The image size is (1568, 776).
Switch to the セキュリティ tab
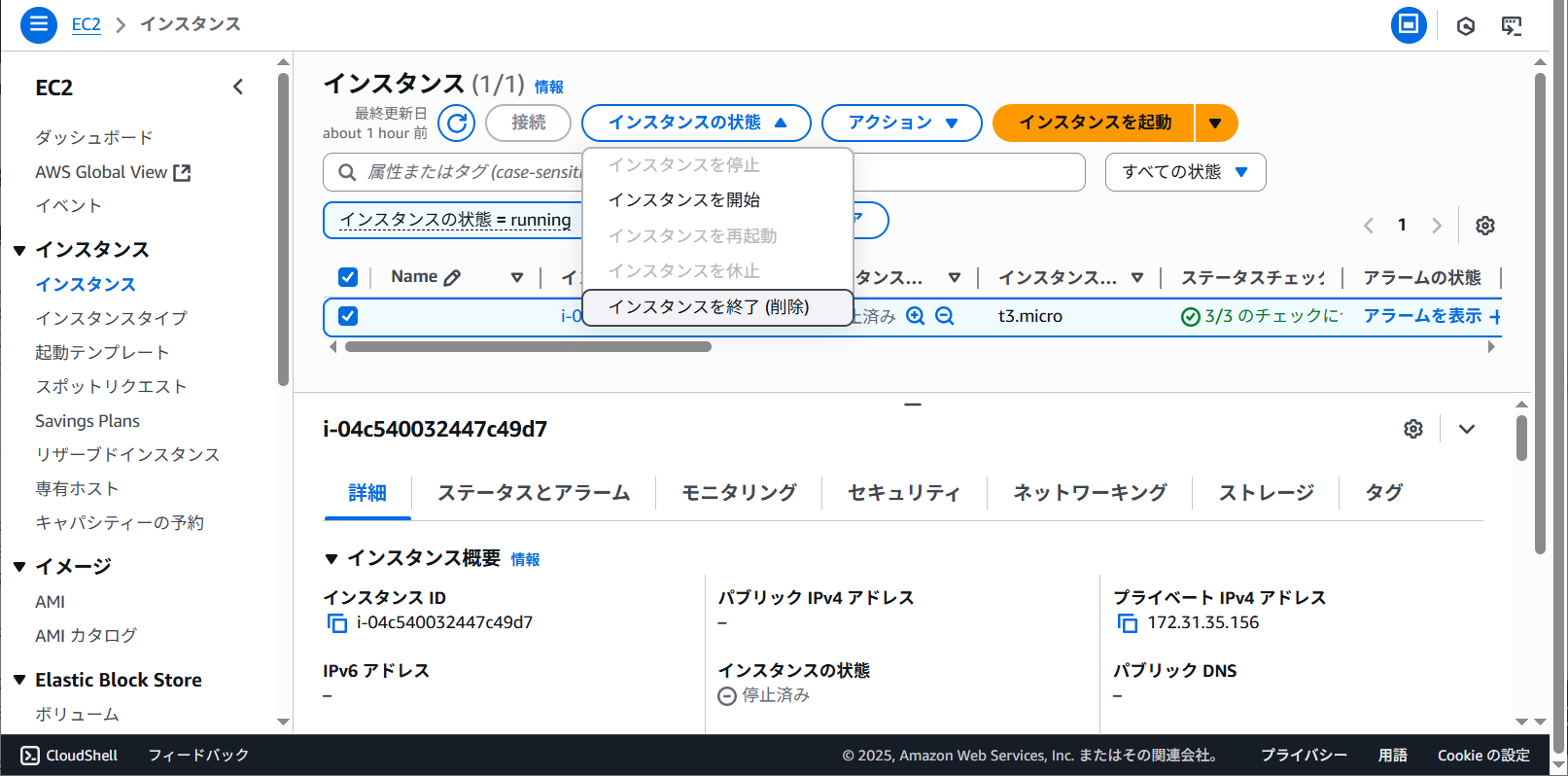pyautogui.click(x=903, y=493)
